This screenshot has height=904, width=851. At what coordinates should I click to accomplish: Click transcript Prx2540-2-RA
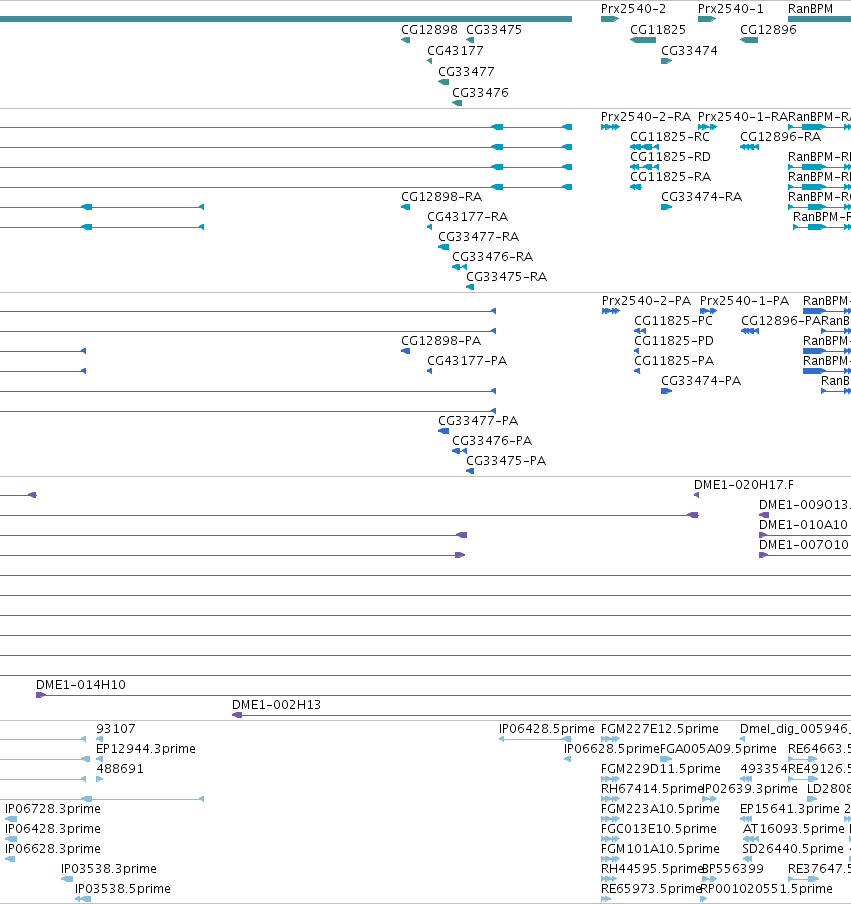(646, 116)
